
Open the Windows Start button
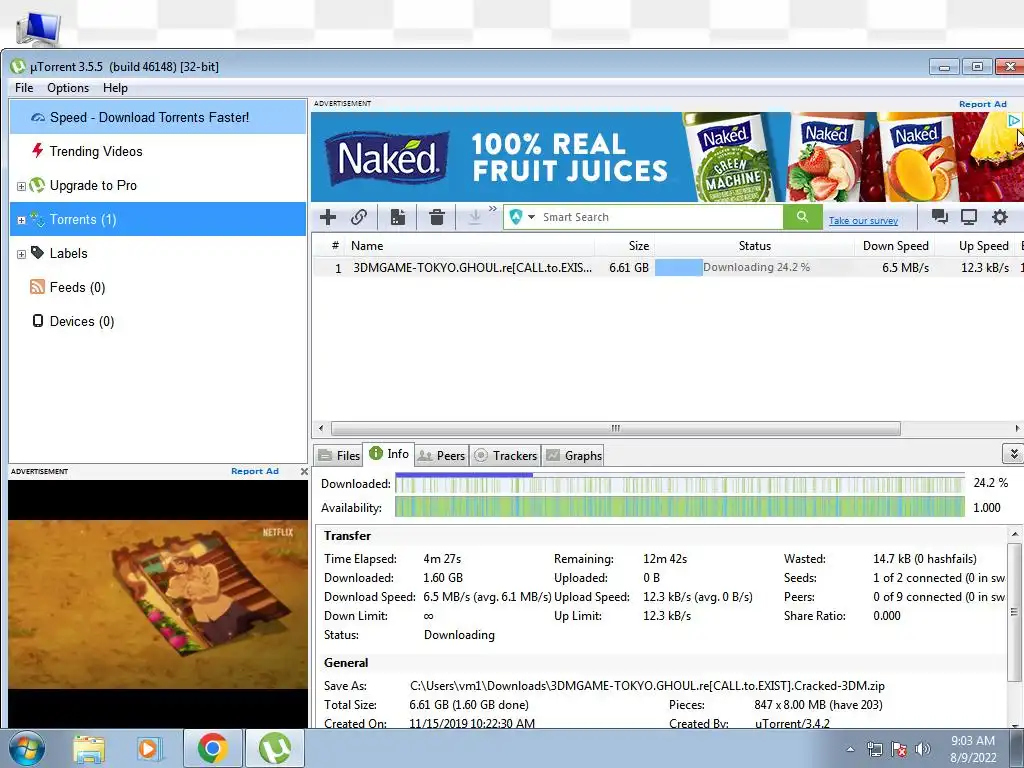27,748
